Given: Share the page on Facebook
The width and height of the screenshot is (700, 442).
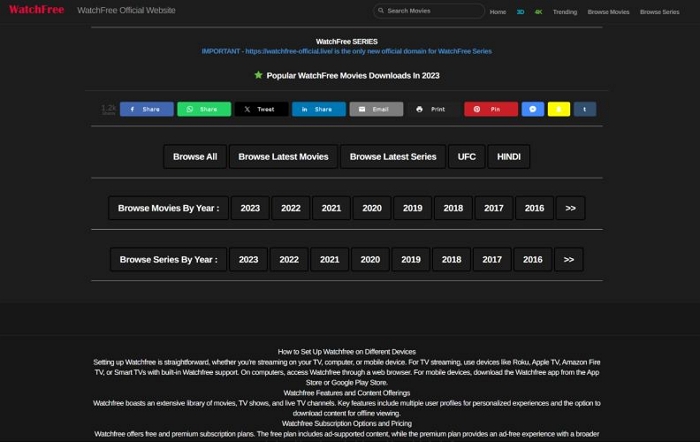Looking at the screenshot, I should (x=146, y=109).
